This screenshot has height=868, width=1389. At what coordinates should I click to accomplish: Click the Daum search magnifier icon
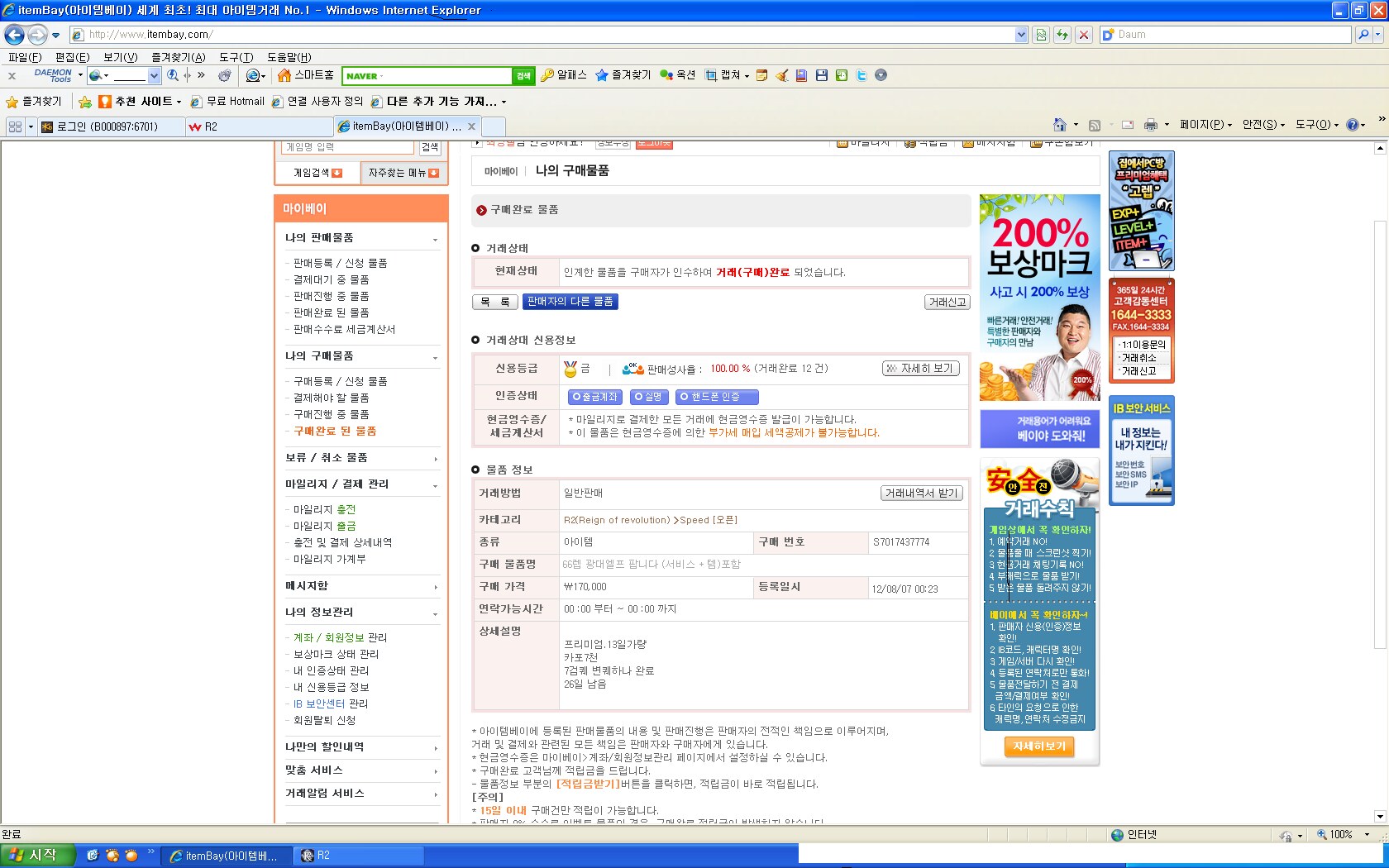[1363, 35]
